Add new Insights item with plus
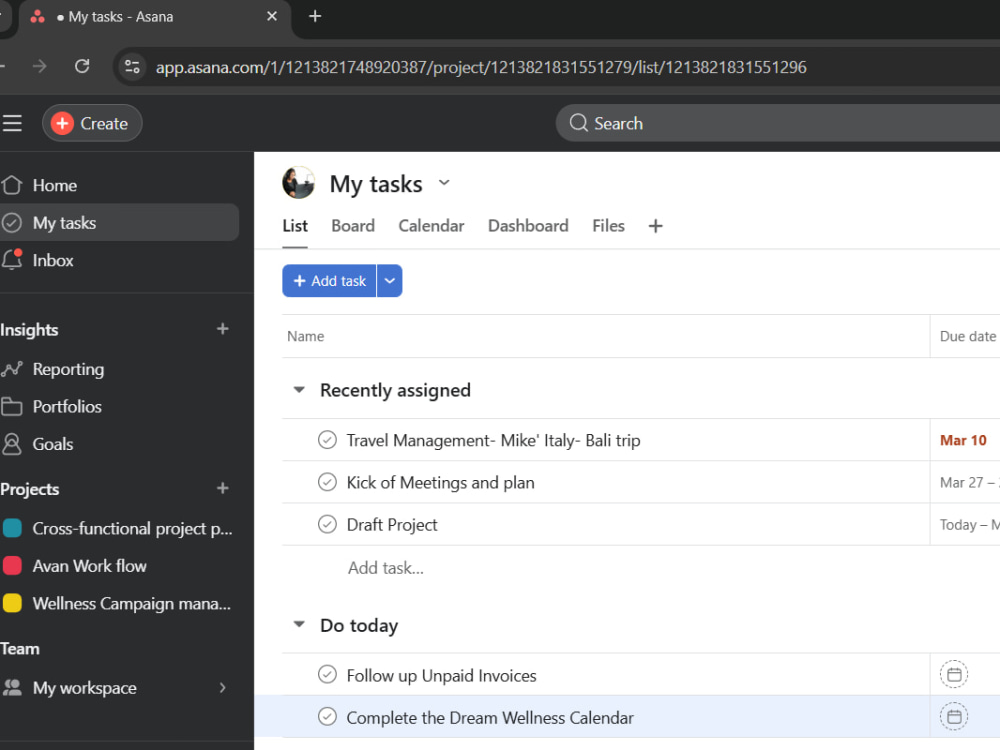This screenshot has height=750, width=1000. click(223, 329)
